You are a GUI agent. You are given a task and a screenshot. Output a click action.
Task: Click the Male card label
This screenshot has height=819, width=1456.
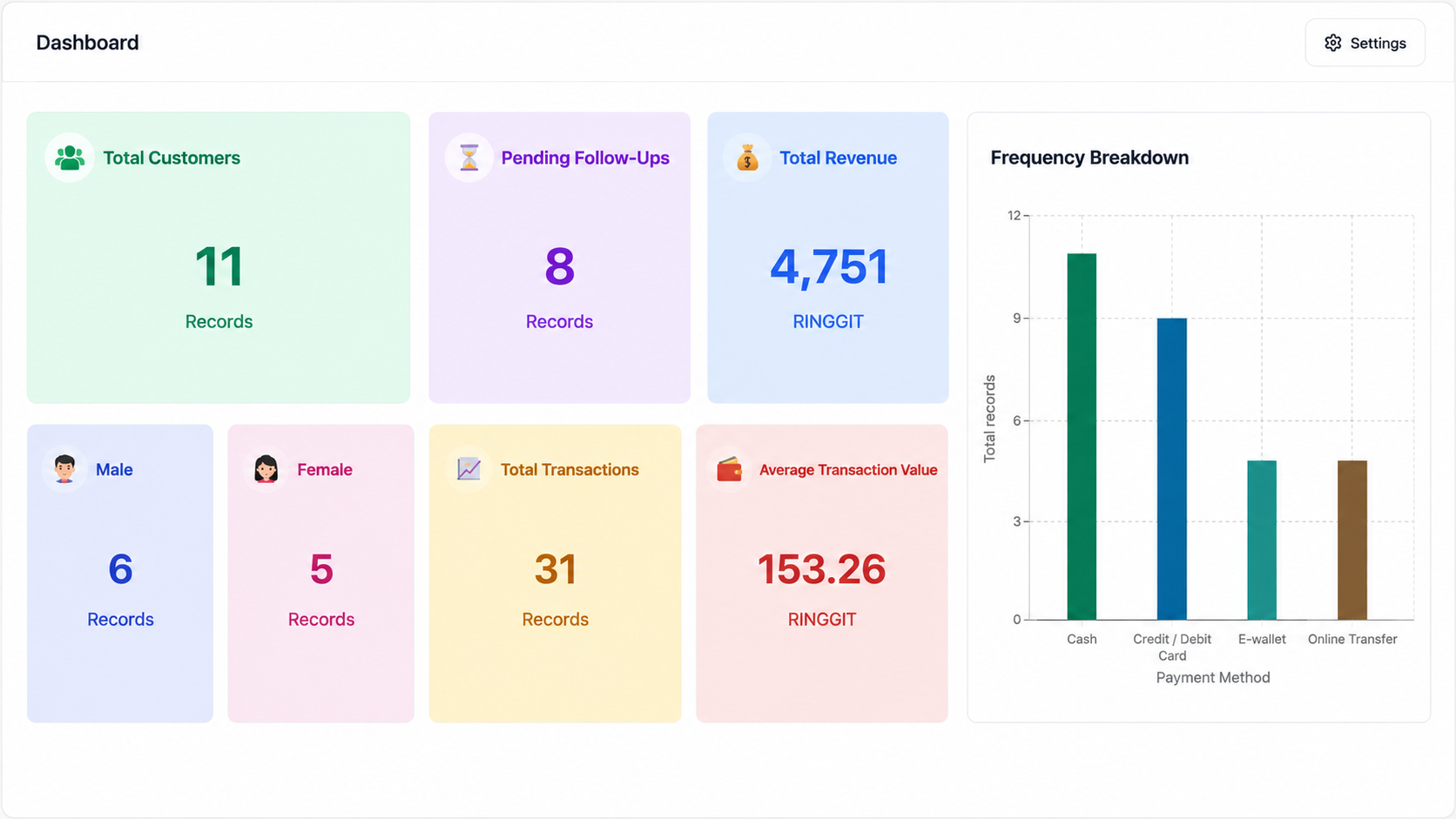click(114, 470)
